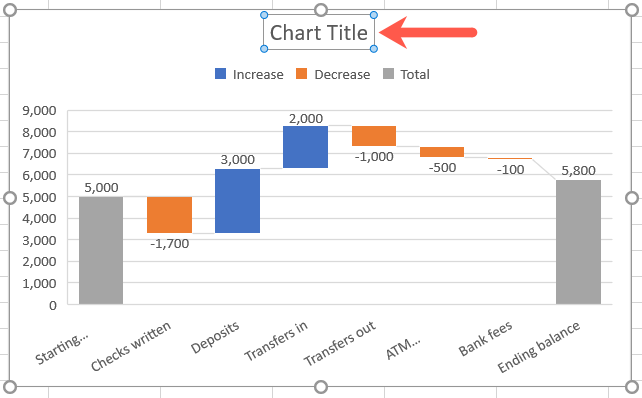642x398 pixels.
Task: Select the blue Transfers in bar
Action: pos(305,147)
